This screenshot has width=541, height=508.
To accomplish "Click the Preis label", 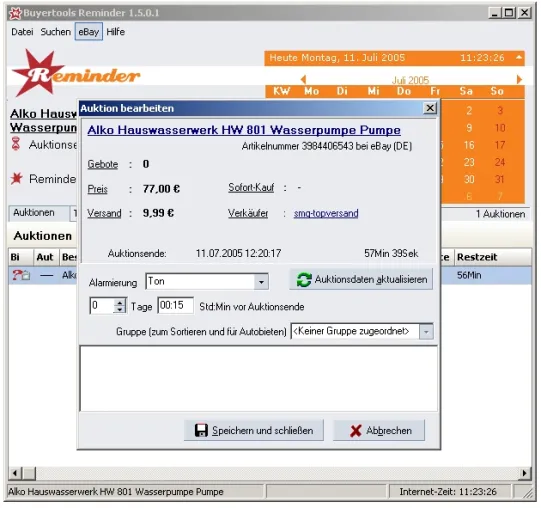I will pos(97,189).
